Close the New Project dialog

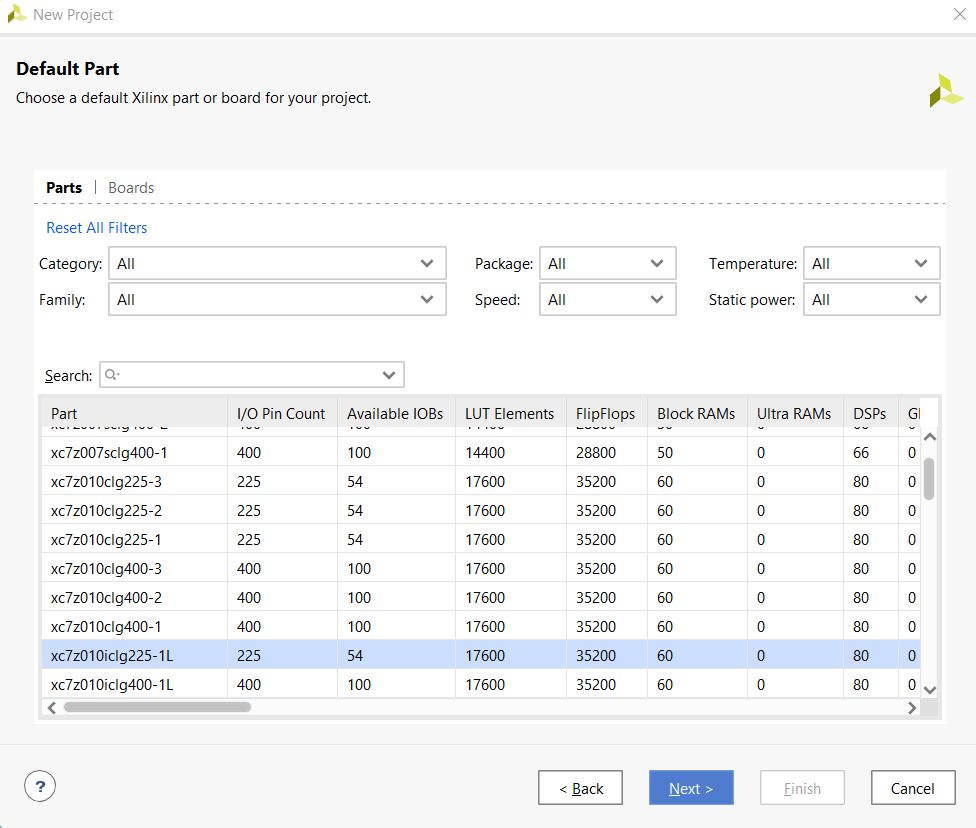coord(958,14)
